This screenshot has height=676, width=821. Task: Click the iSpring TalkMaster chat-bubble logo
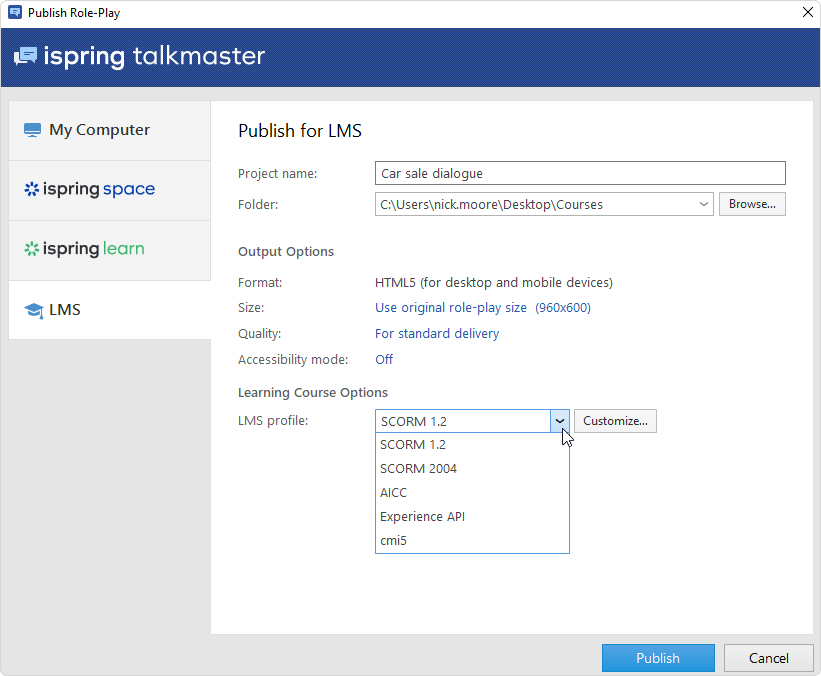[x=25, y=56]
